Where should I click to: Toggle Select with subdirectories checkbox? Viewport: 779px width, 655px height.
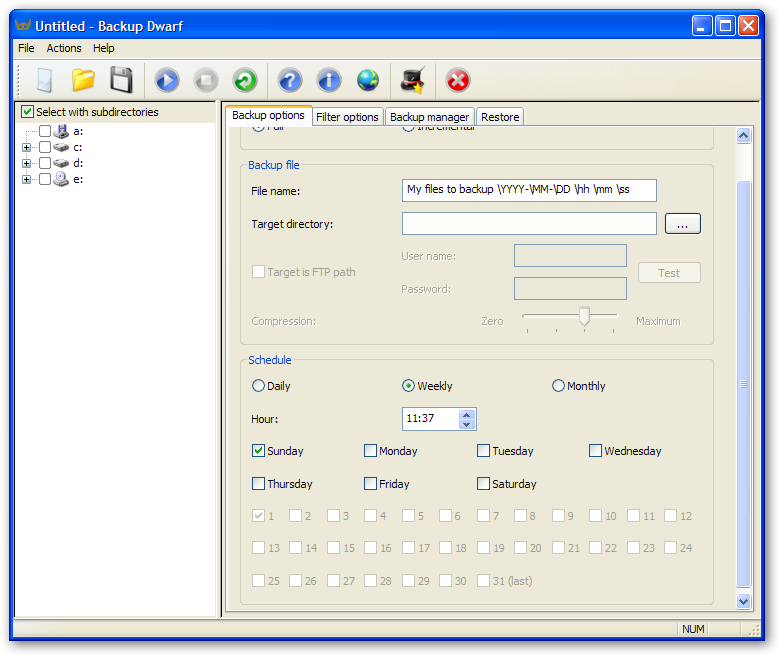(x=27, y=112)
